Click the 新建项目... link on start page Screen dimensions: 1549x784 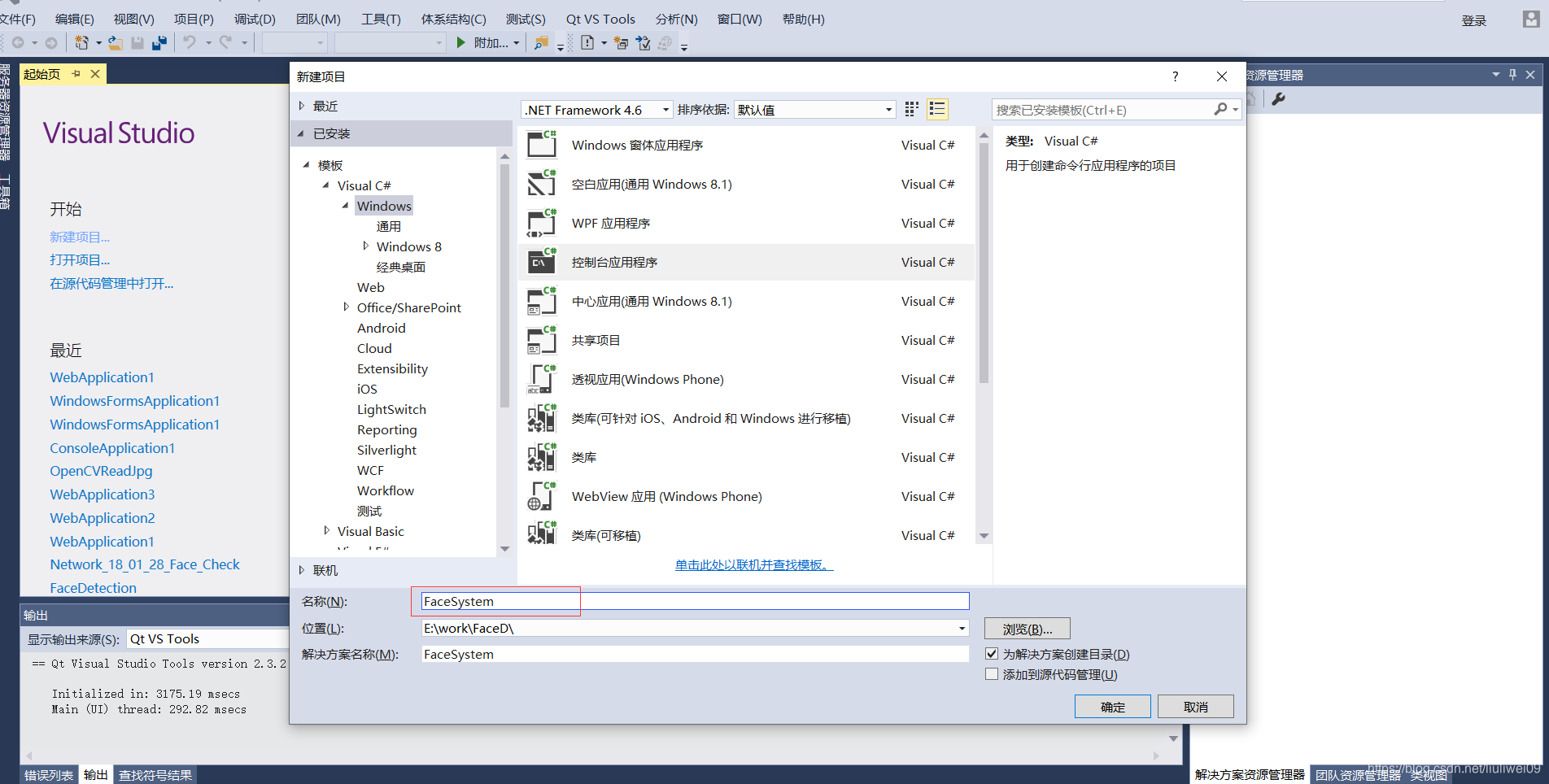[x=80, y=237]
